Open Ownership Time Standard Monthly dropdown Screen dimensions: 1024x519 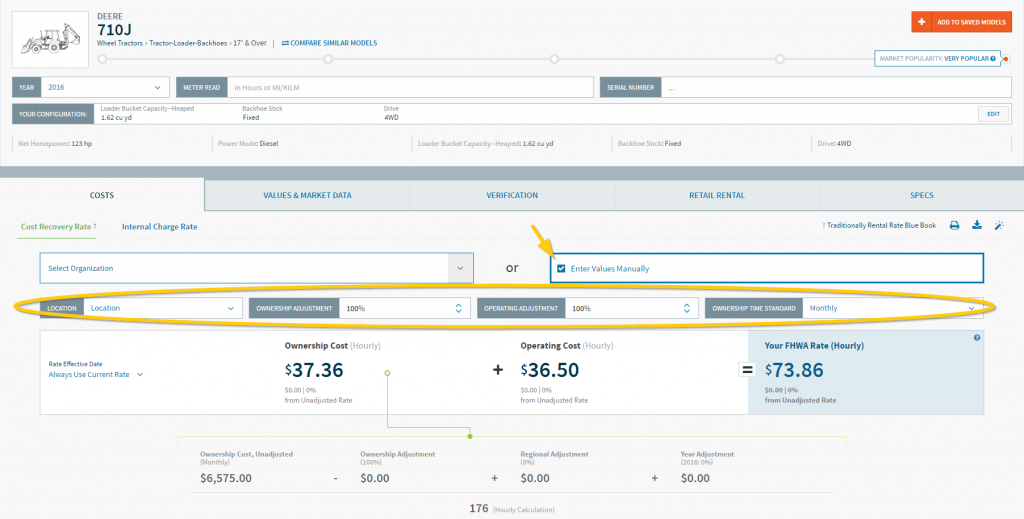(x=892, y=308)
